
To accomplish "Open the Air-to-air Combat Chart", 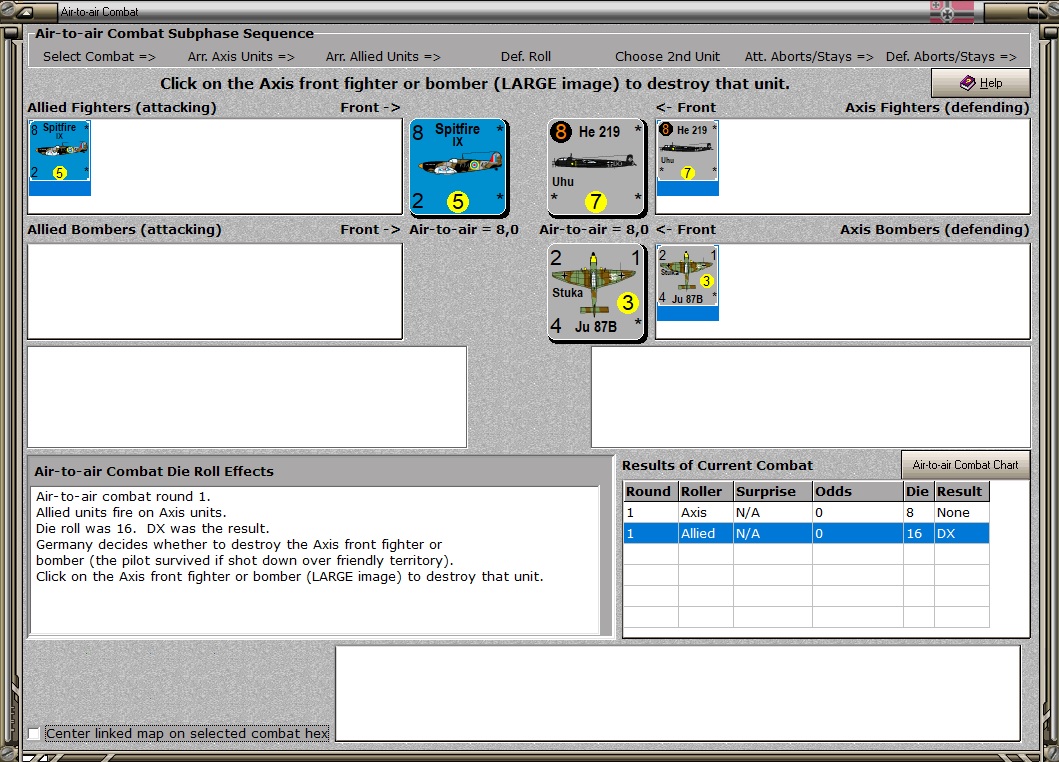I will [965, 465].
